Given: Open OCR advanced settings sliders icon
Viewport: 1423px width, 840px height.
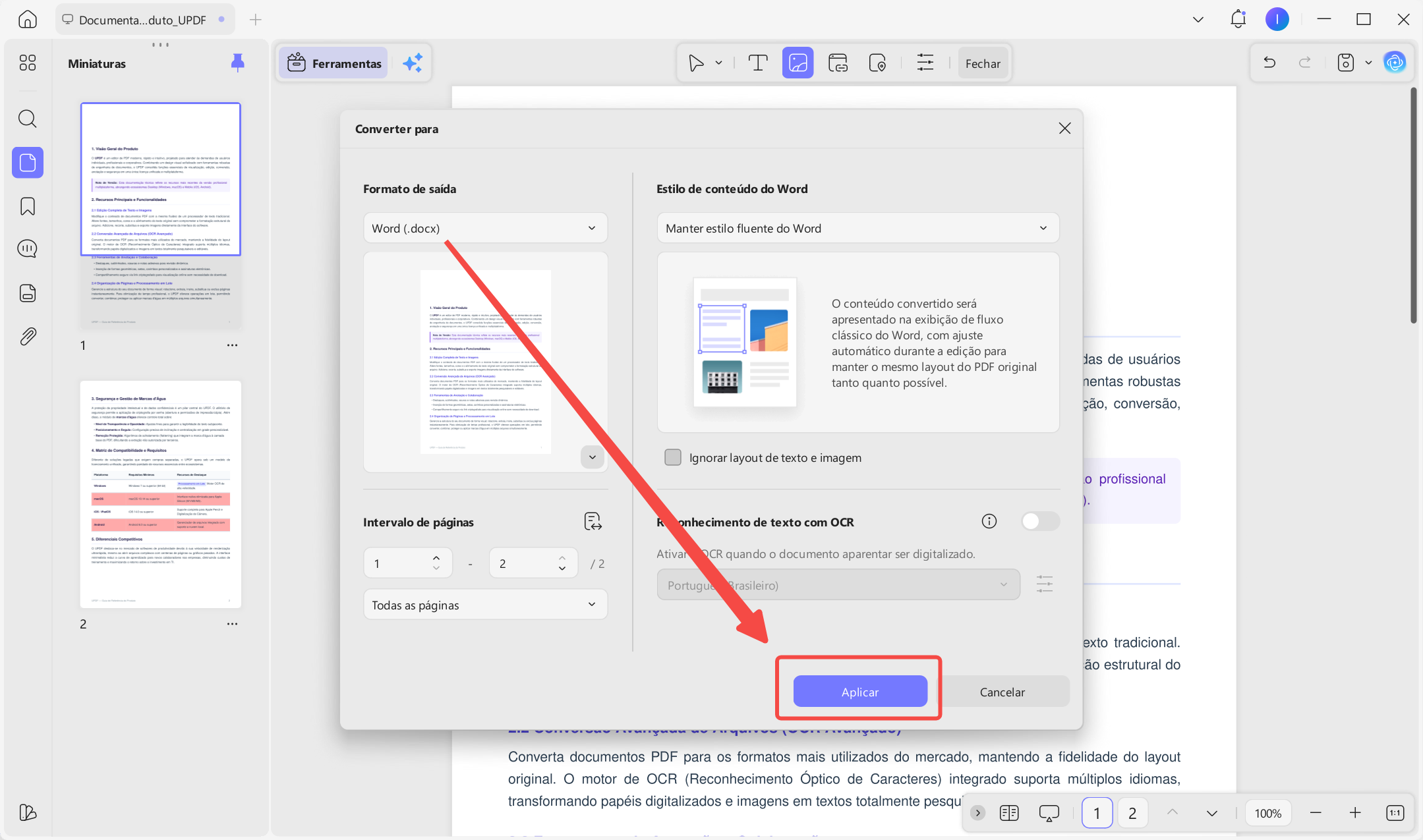Looking at the screenshot, I should 1044,584.
